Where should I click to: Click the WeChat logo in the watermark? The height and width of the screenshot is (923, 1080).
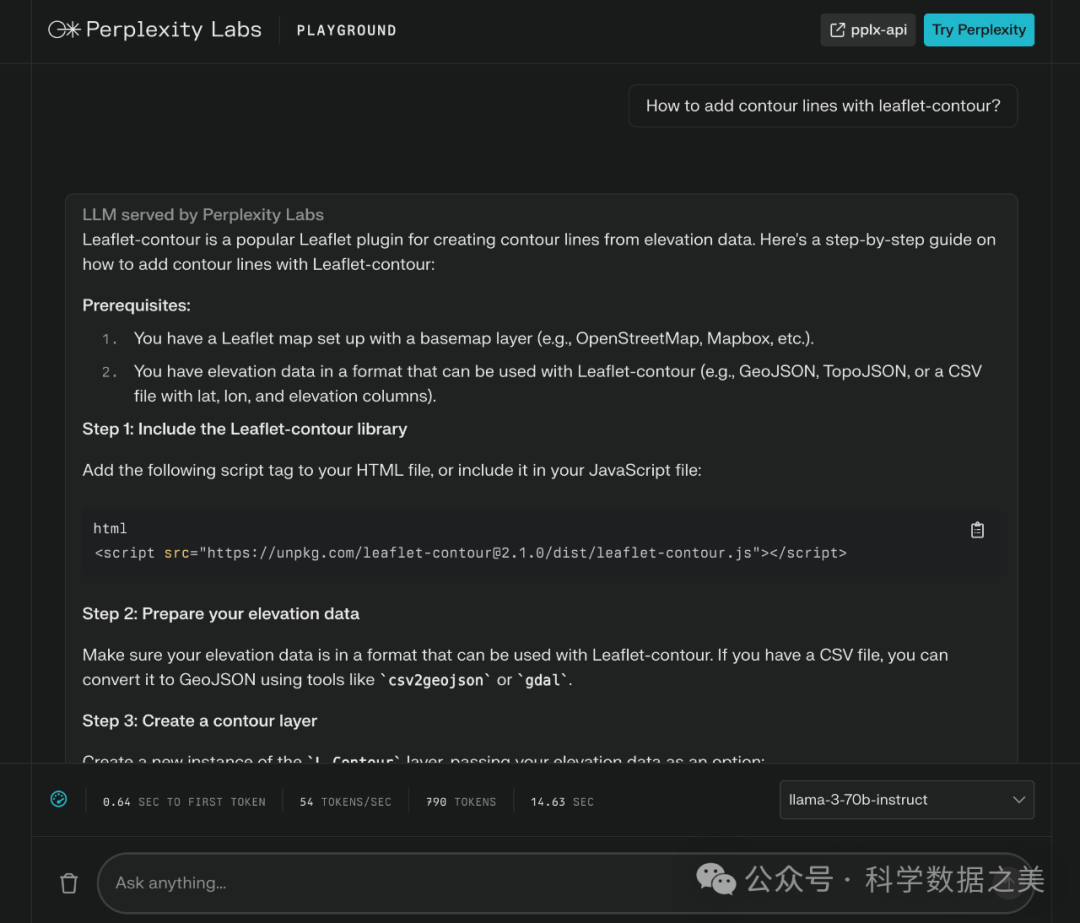[716, 879]
